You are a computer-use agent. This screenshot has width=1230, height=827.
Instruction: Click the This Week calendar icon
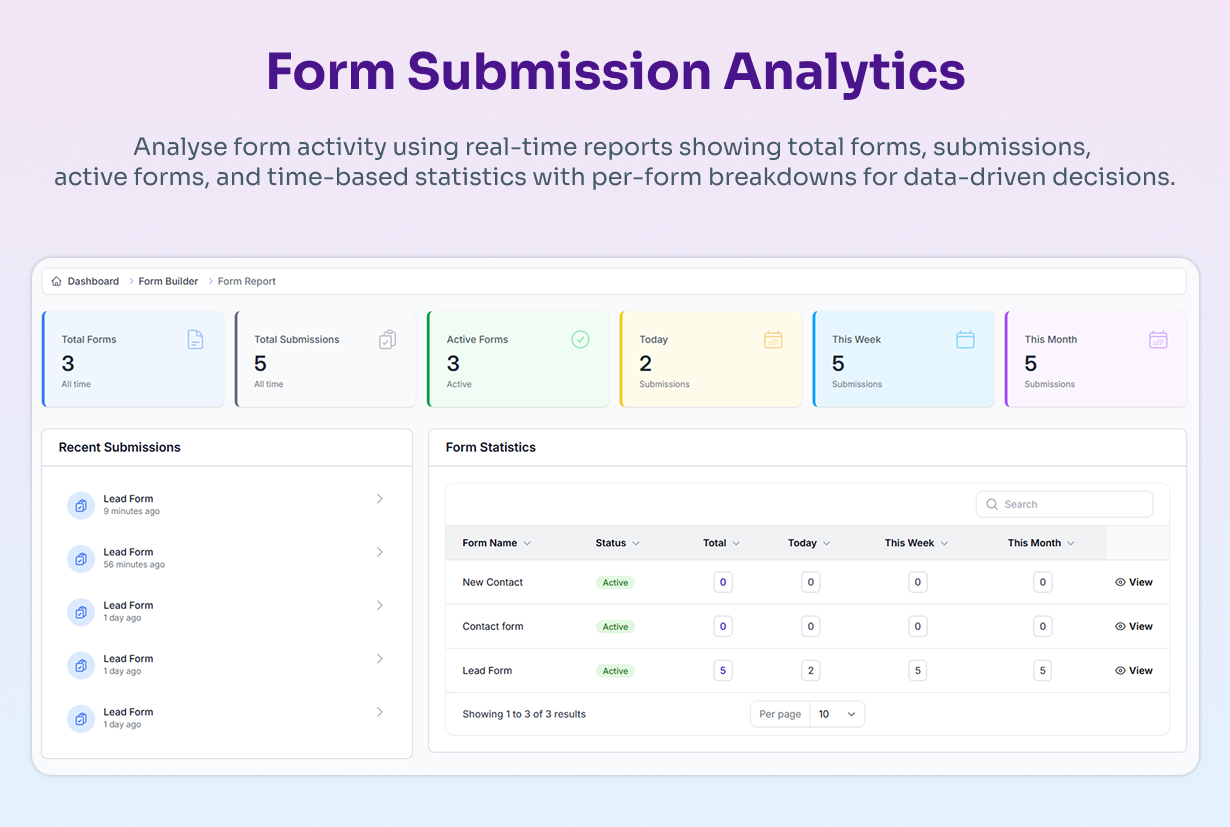[965, 339]
